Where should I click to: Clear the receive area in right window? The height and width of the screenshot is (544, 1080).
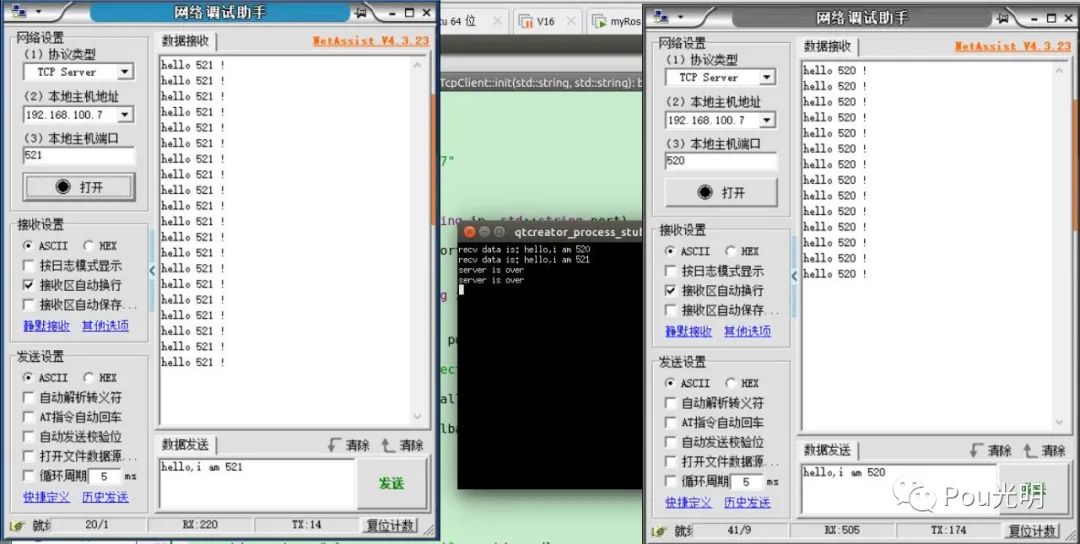pyautogui.click(x=990, y=450)
